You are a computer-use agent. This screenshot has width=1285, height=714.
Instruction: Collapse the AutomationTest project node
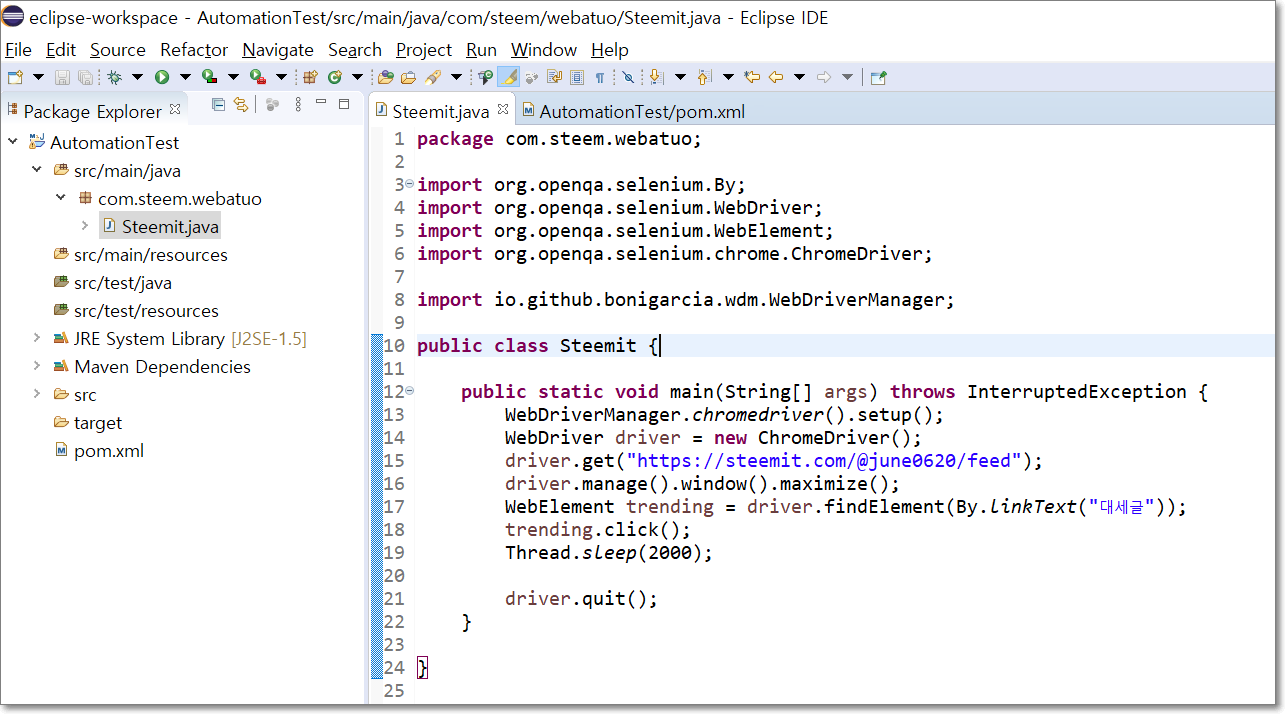coord(13,142)
